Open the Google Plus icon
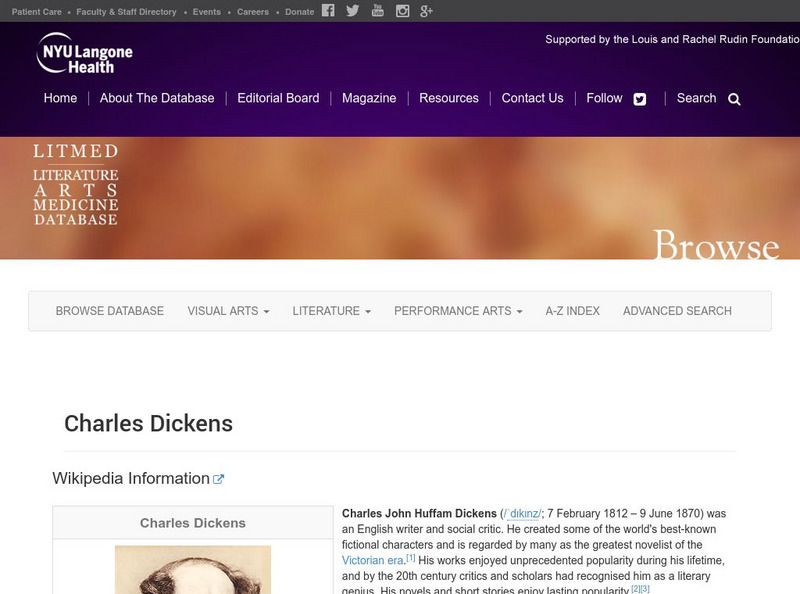Viewport: 800px width, 594px height. point(427,11)
